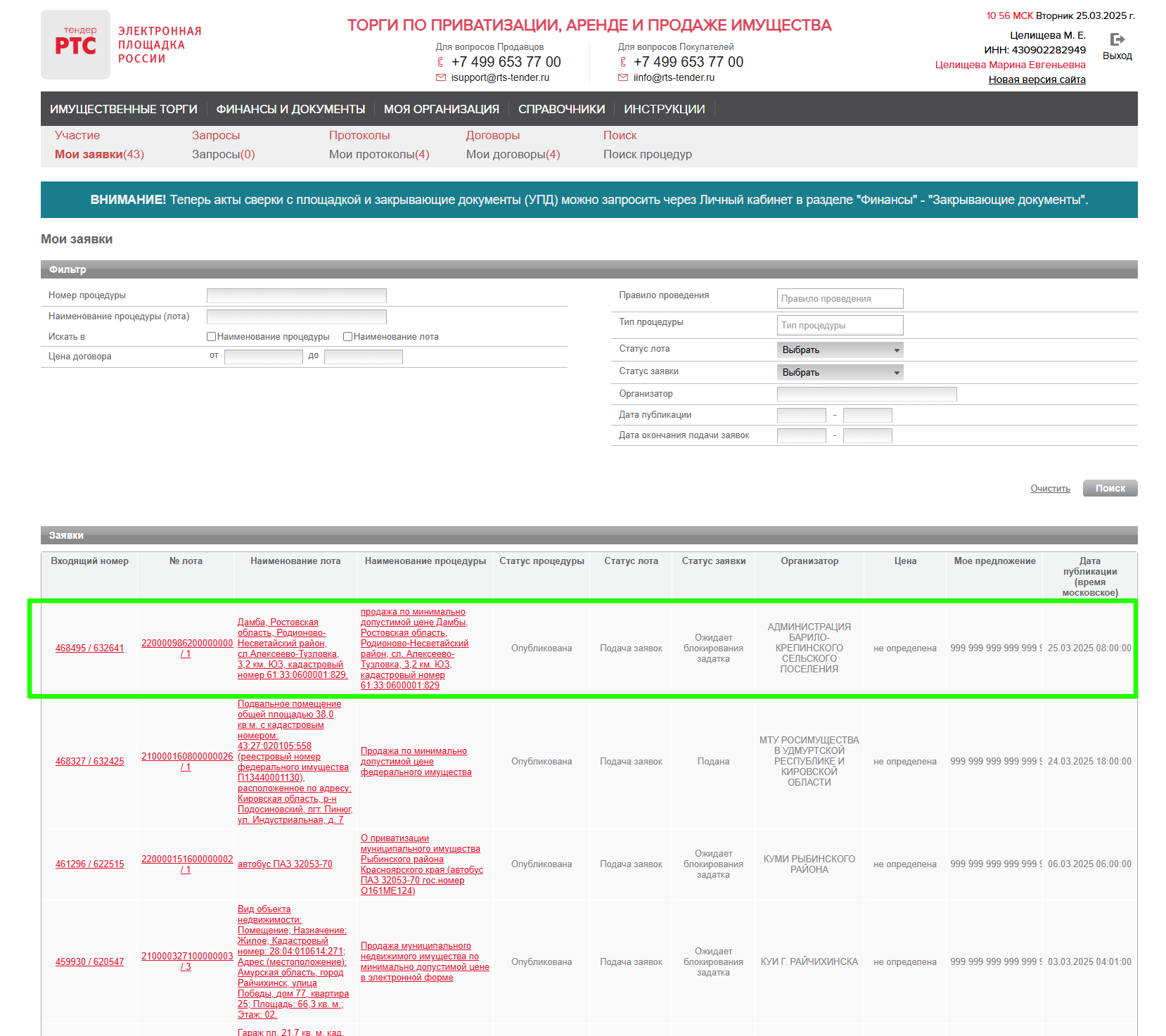
Task: Focus 'Наименование процедуры (лота)' input
Action: pyautogui.click(x=297, y=316)
